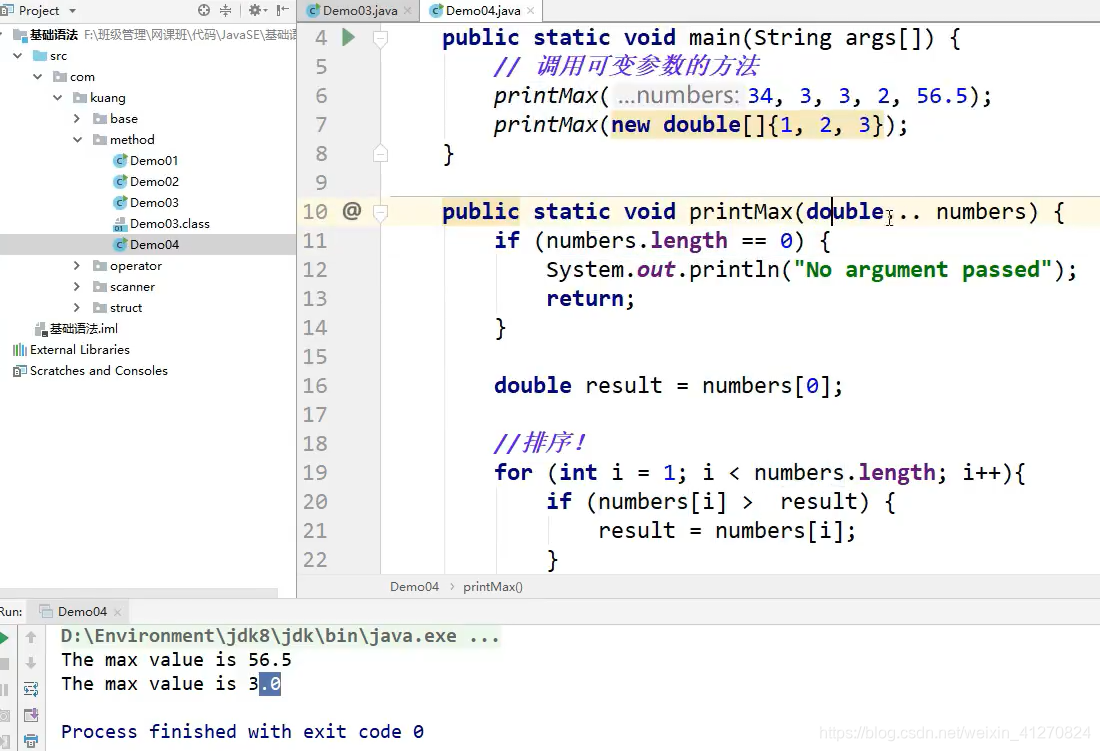Click the src folder icon

[40, 55]
